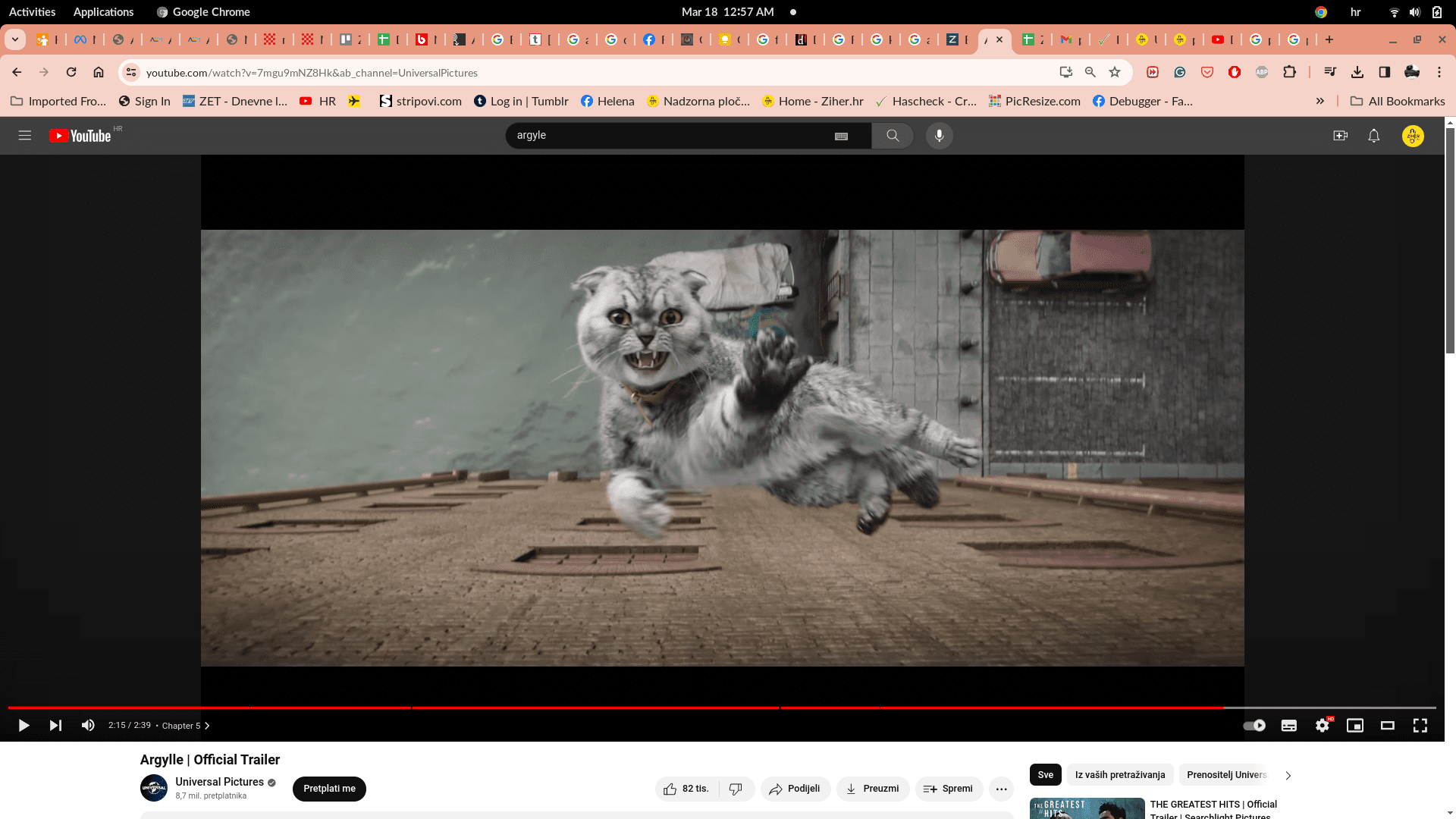Open YouTube notifications bell
Screen dimensions: 1456x819
click(1373, 136)
